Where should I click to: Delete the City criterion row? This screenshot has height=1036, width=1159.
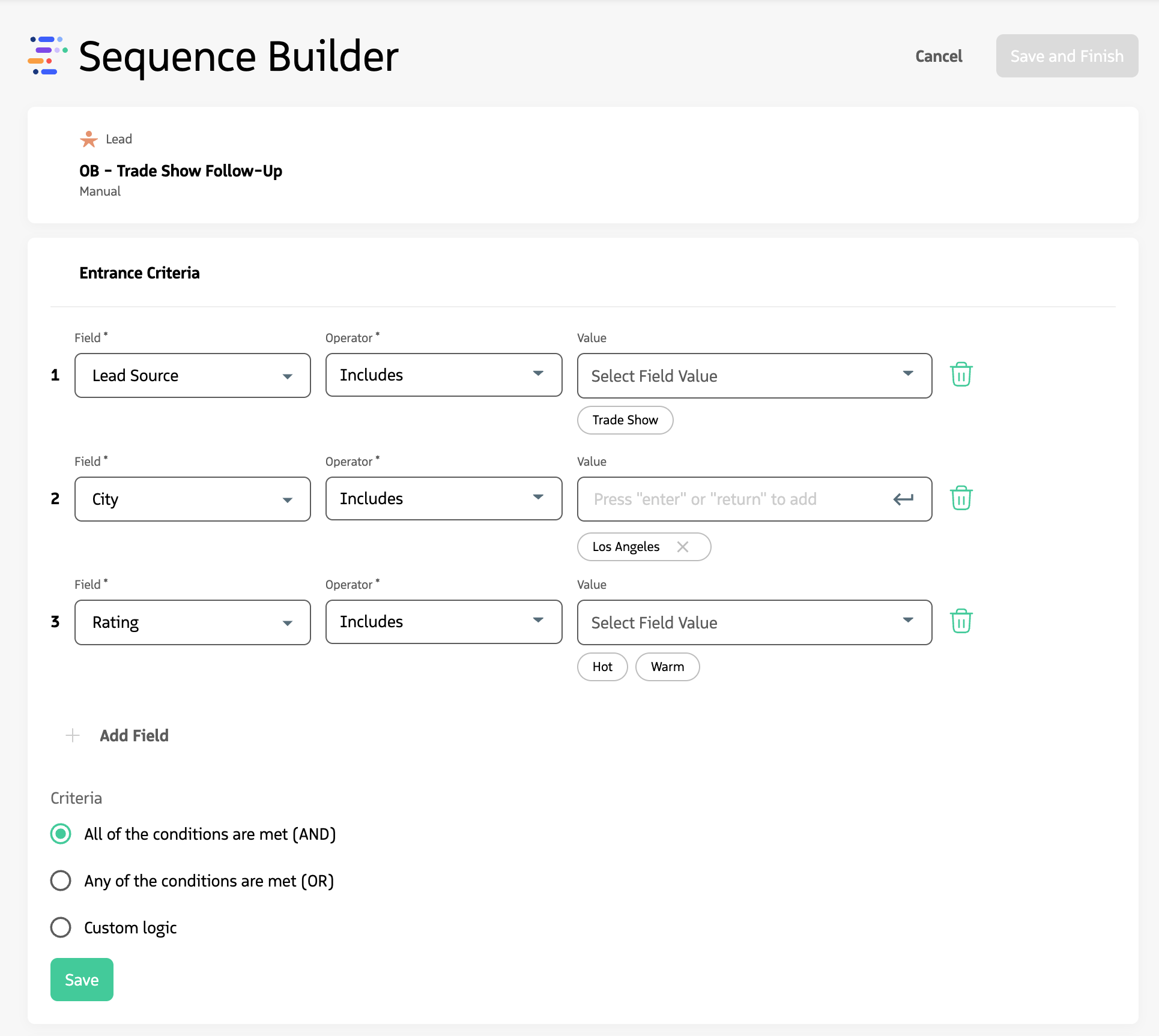[x=961, y=498]
